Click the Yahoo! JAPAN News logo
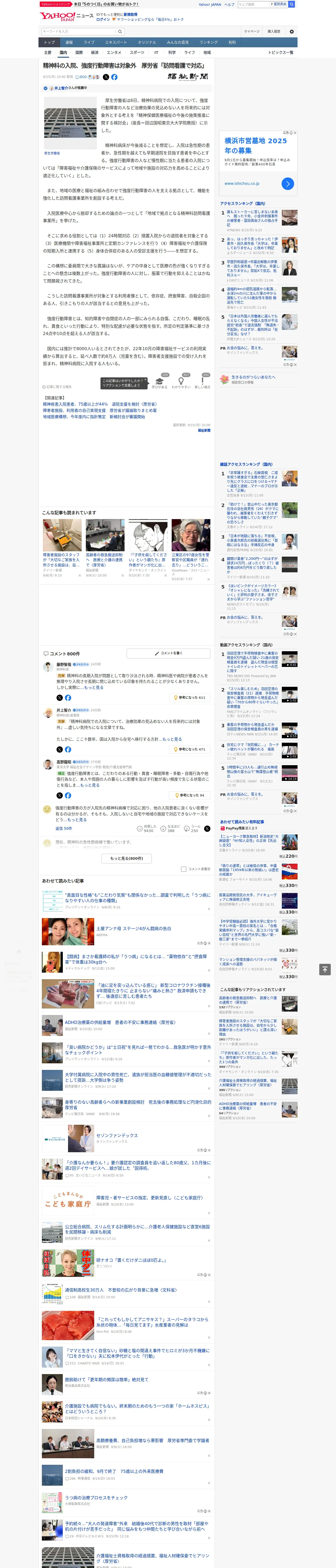Image resolution: width=336 pixels, height=1568 pixels. pos(66,17)
